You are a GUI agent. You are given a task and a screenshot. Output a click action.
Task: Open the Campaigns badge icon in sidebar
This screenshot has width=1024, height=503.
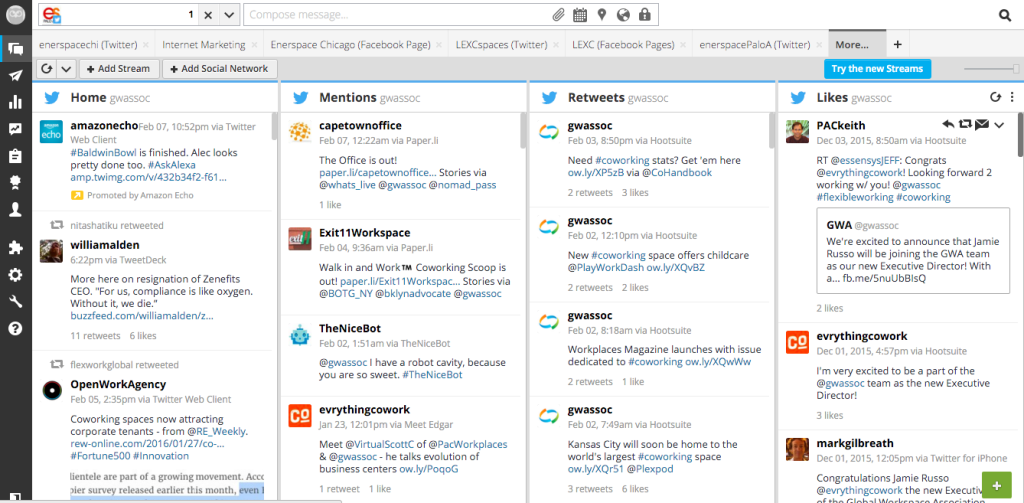pyautogui.click(x=16, y=182)
